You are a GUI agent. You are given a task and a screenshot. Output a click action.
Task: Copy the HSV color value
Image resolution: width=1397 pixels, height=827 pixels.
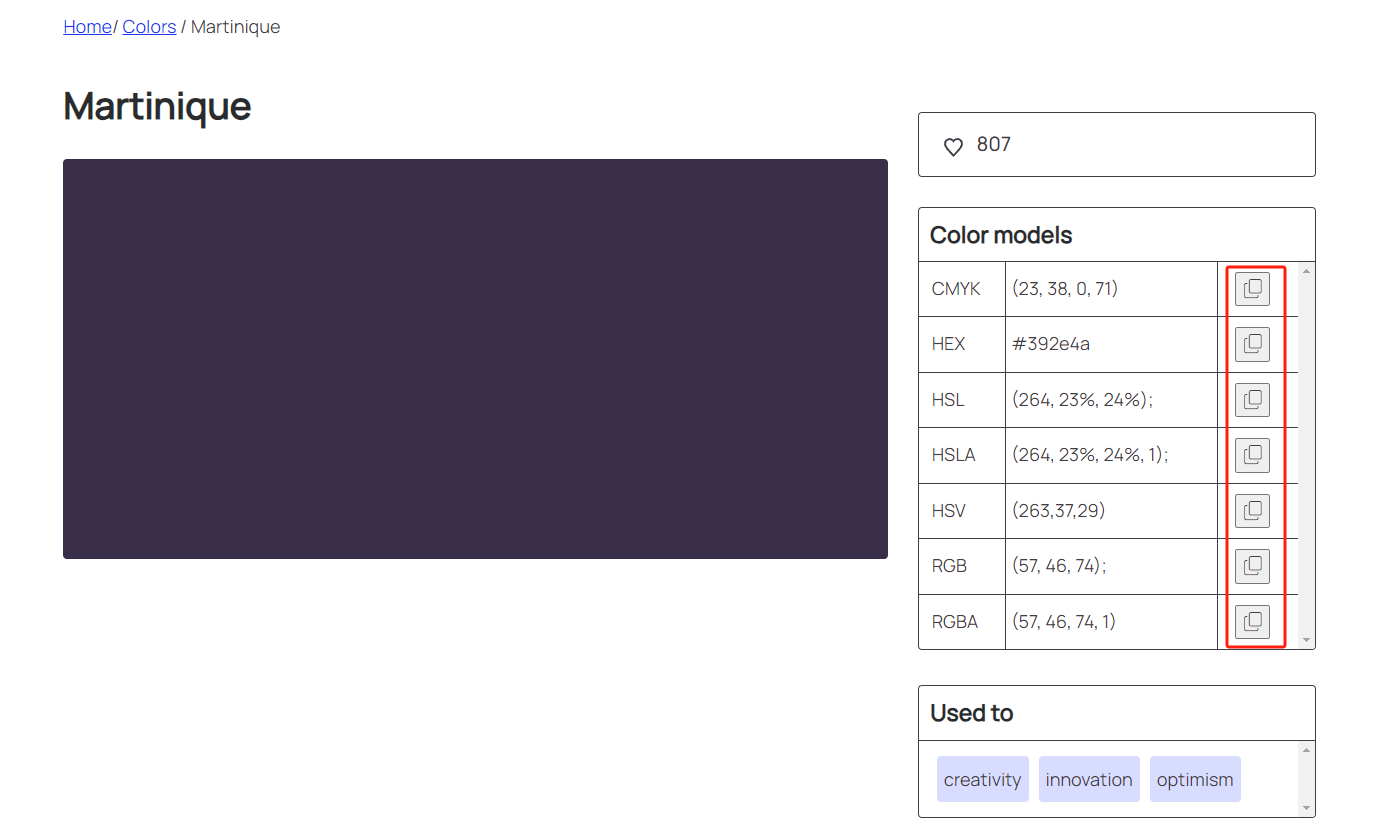click(1252, 511)
